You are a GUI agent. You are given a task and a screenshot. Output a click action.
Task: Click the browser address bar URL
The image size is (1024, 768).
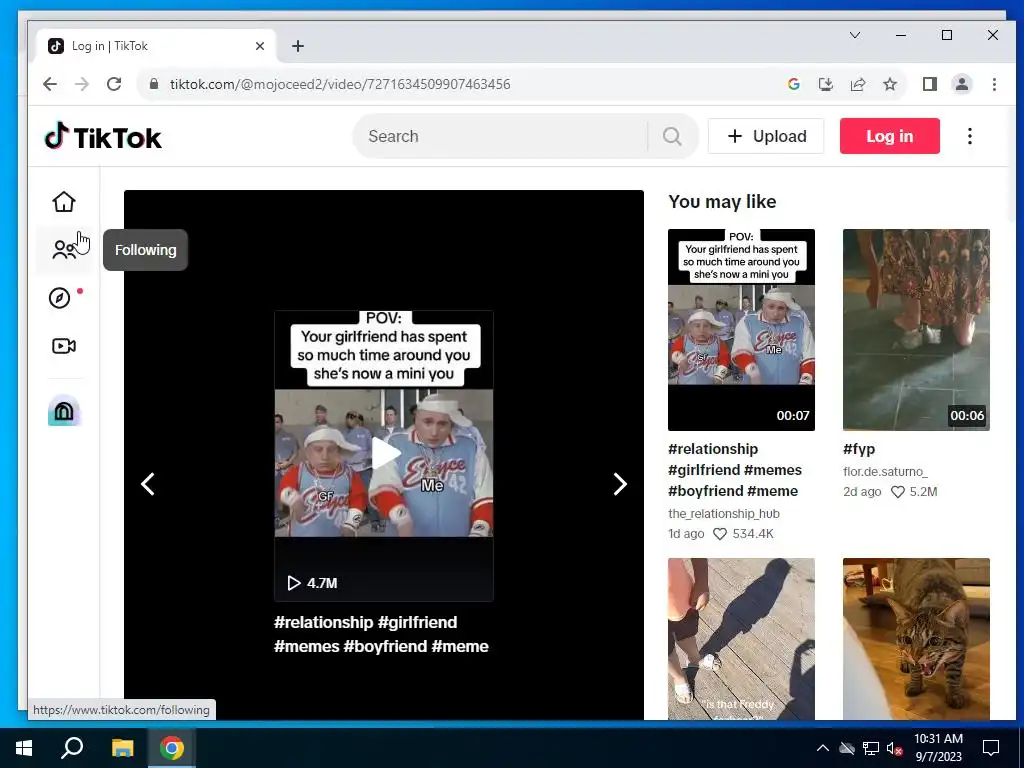[x=340, y=84]
